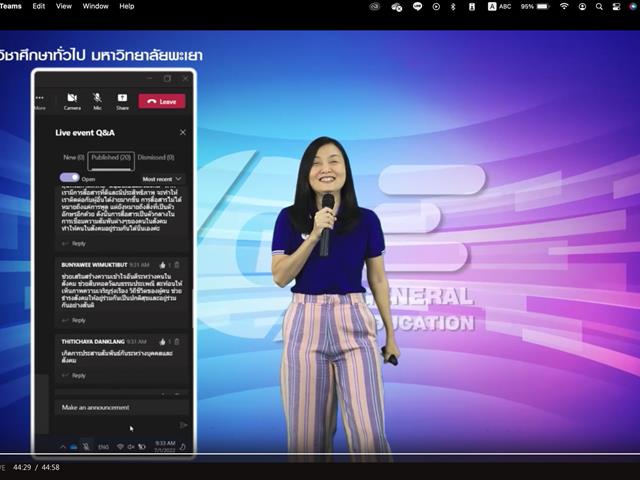Open Spotlight search magnifier icon
This screenshot has height=480, width=640.
(x=599, y=6)
